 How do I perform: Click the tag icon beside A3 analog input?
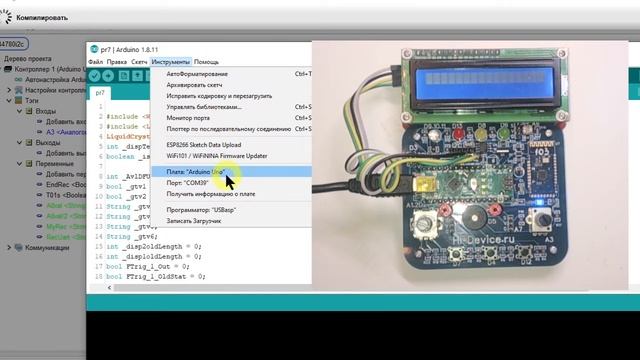pos(40,132)
